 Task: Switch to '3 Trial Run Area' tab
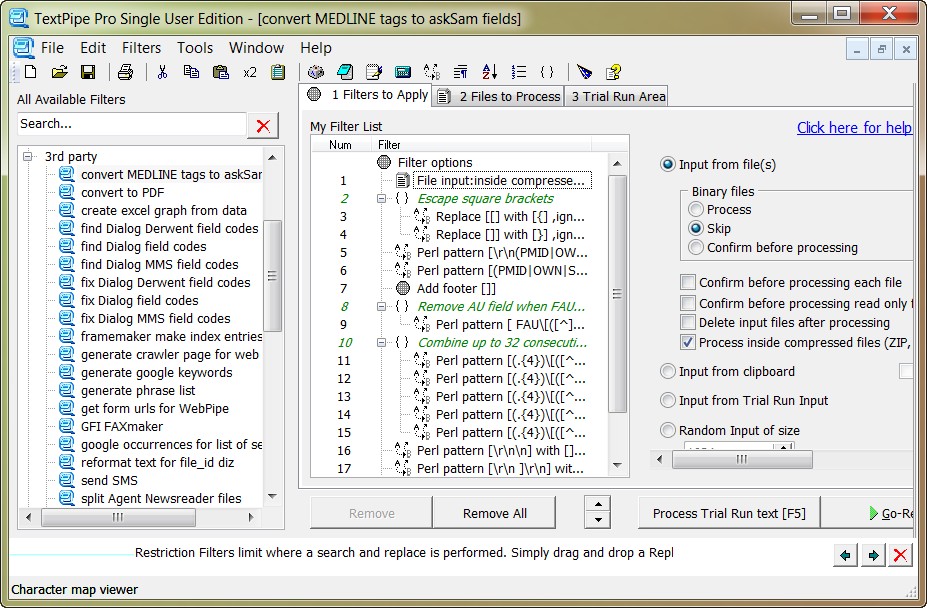pos(617,96)
